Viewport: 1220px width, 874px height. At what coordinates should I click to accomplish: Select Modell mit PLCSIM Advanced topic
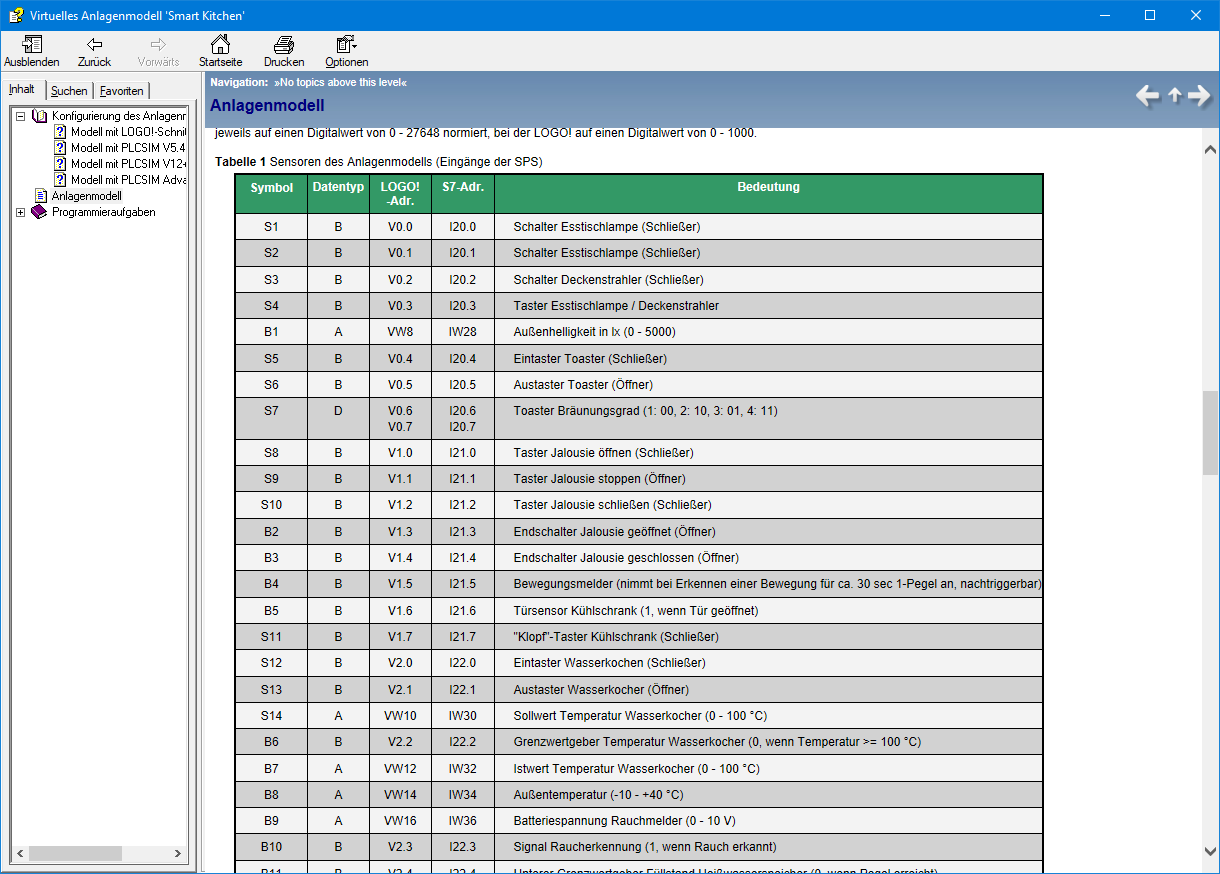[129, 180]
